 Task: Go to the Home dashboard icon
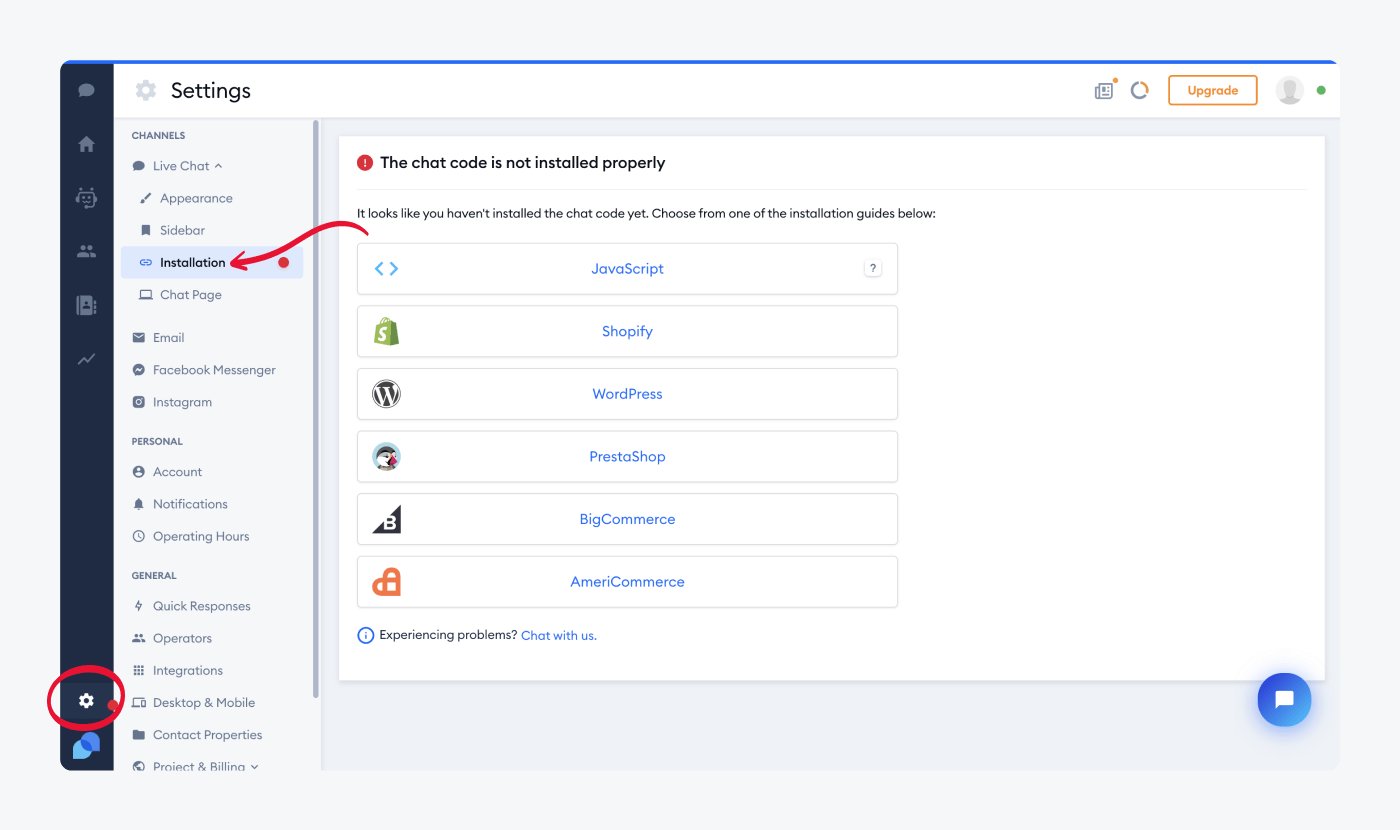[x=86, y=144]
